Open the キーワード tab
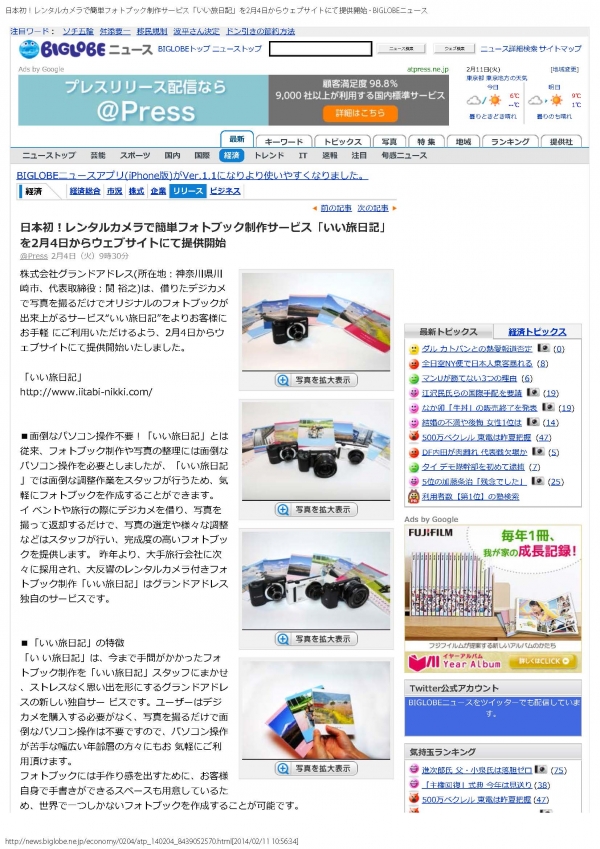The image size is (600, 849). tap(284, 141)
